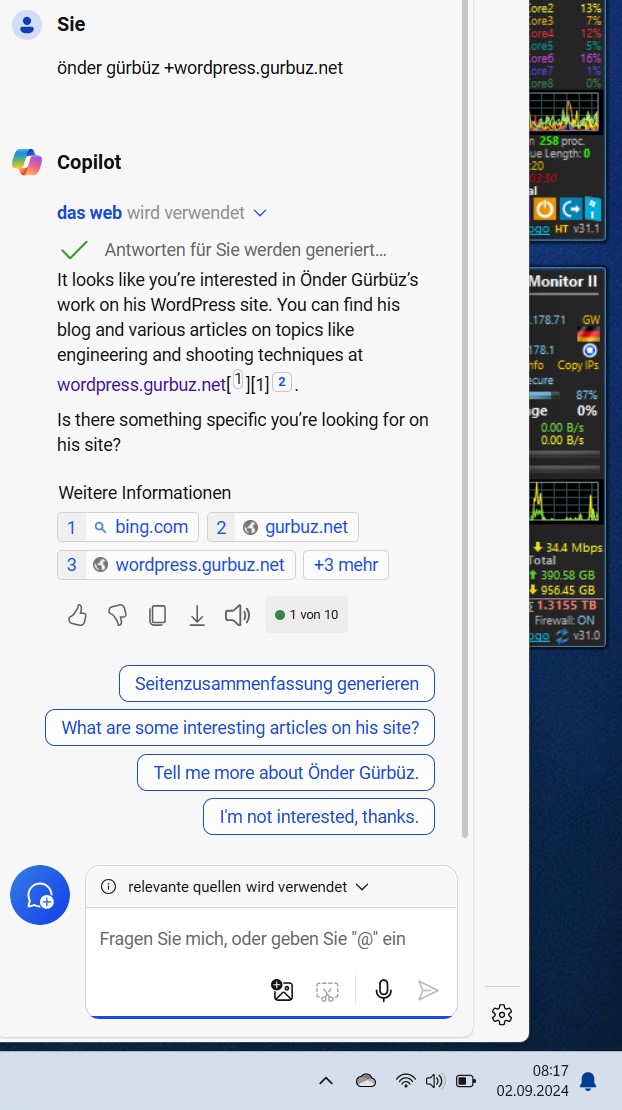Use the microphone for voice input
This screenshot has width=622, height=1110.
[x=384, y=990]
